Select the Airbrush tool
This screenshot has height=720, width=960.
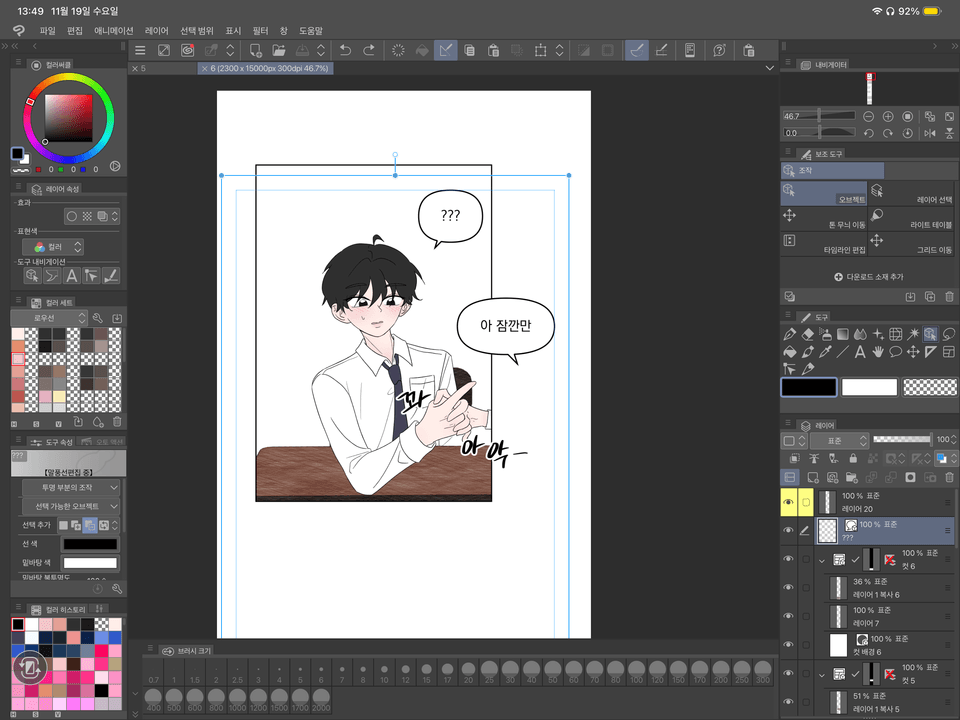click(x=825, y=334)
